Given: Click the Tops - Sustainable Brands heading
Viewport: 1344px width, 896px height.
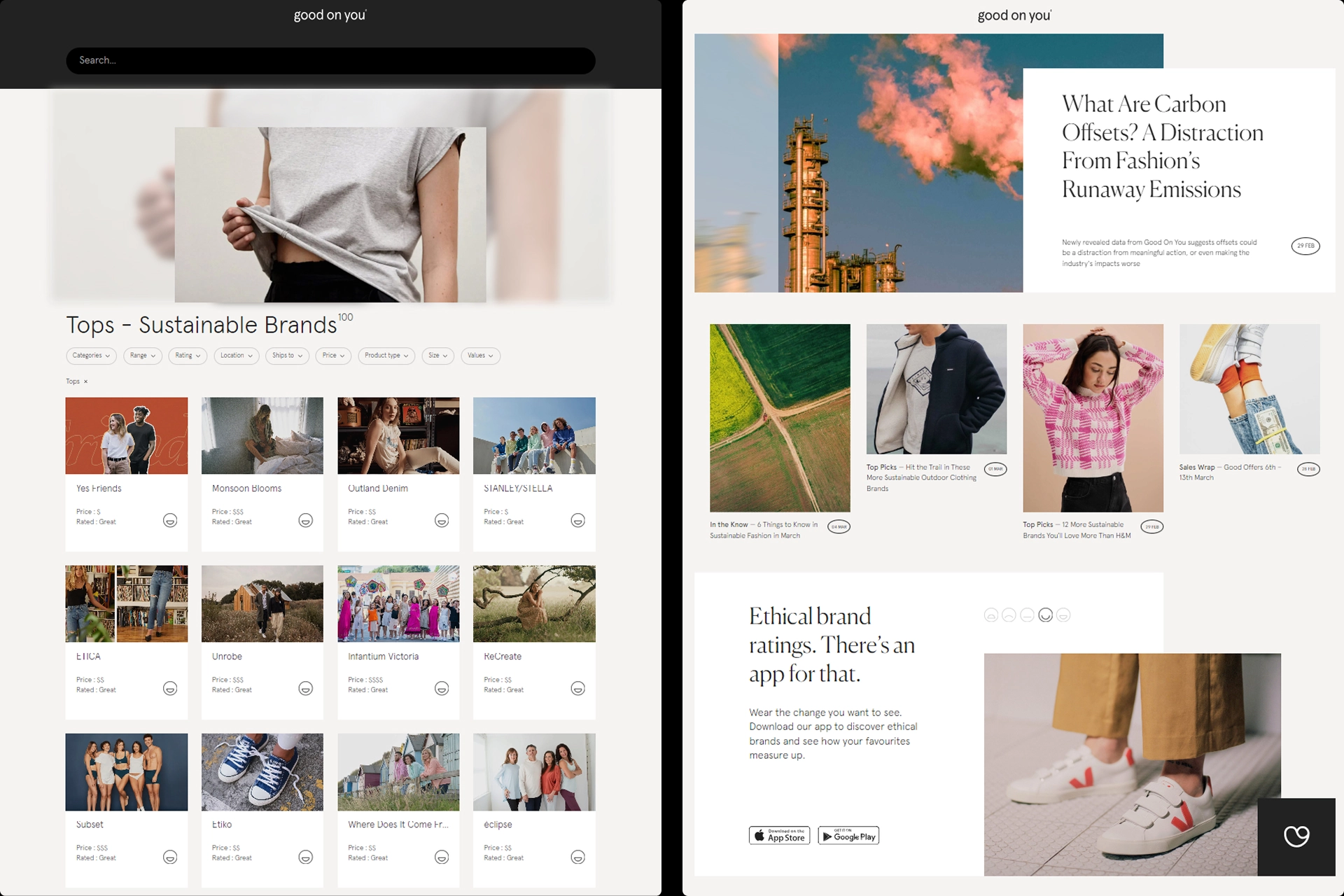Looking at the screenshot, I should point(202,325).
